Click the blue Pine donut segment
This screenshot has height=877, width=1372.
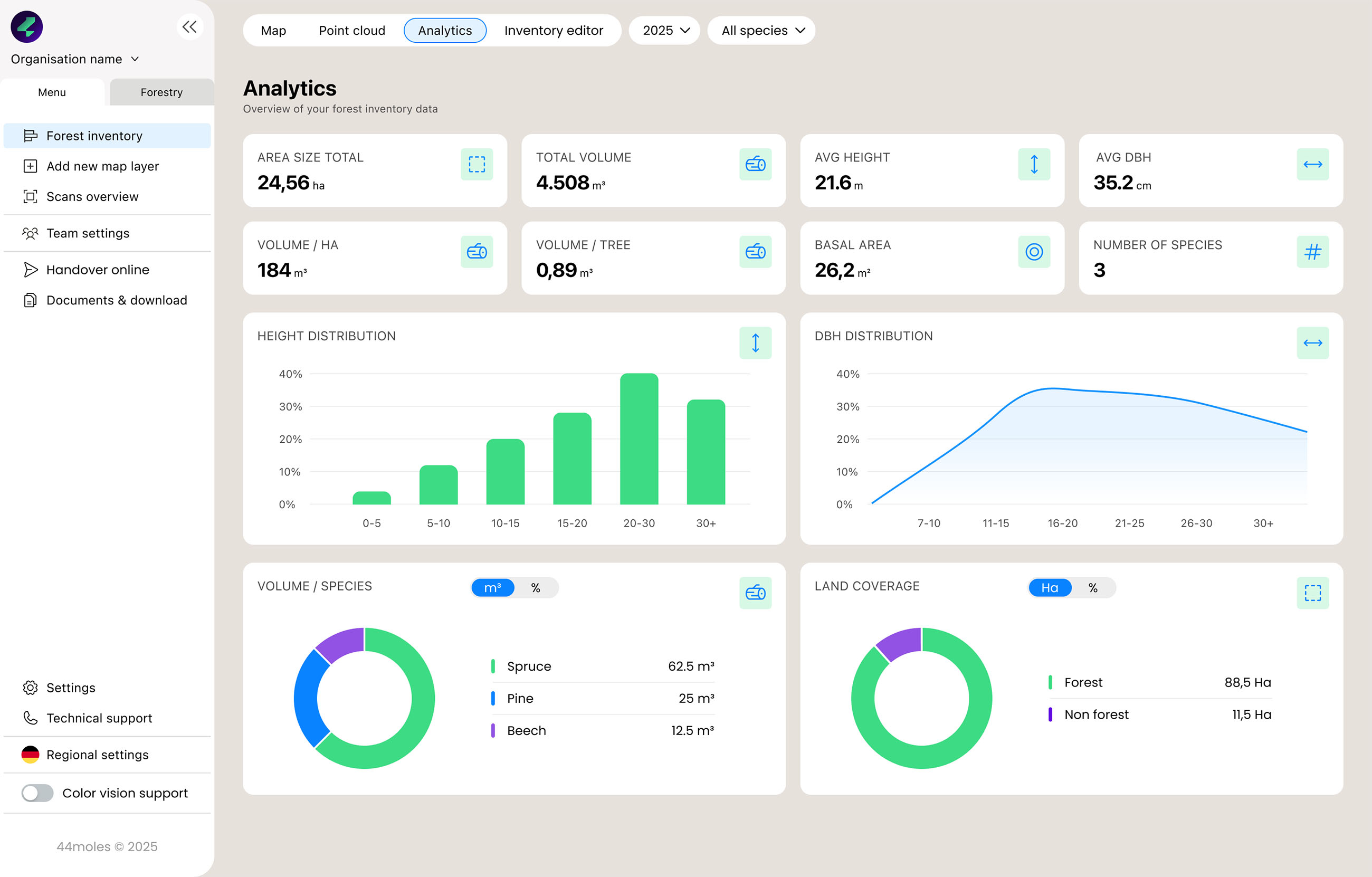(306, 698)
